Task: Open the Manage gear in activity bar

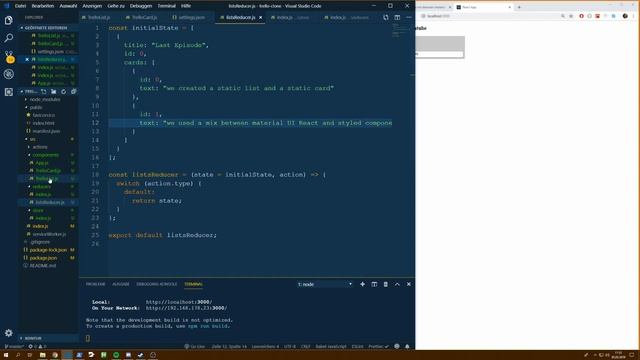Action: click(9, 333)
